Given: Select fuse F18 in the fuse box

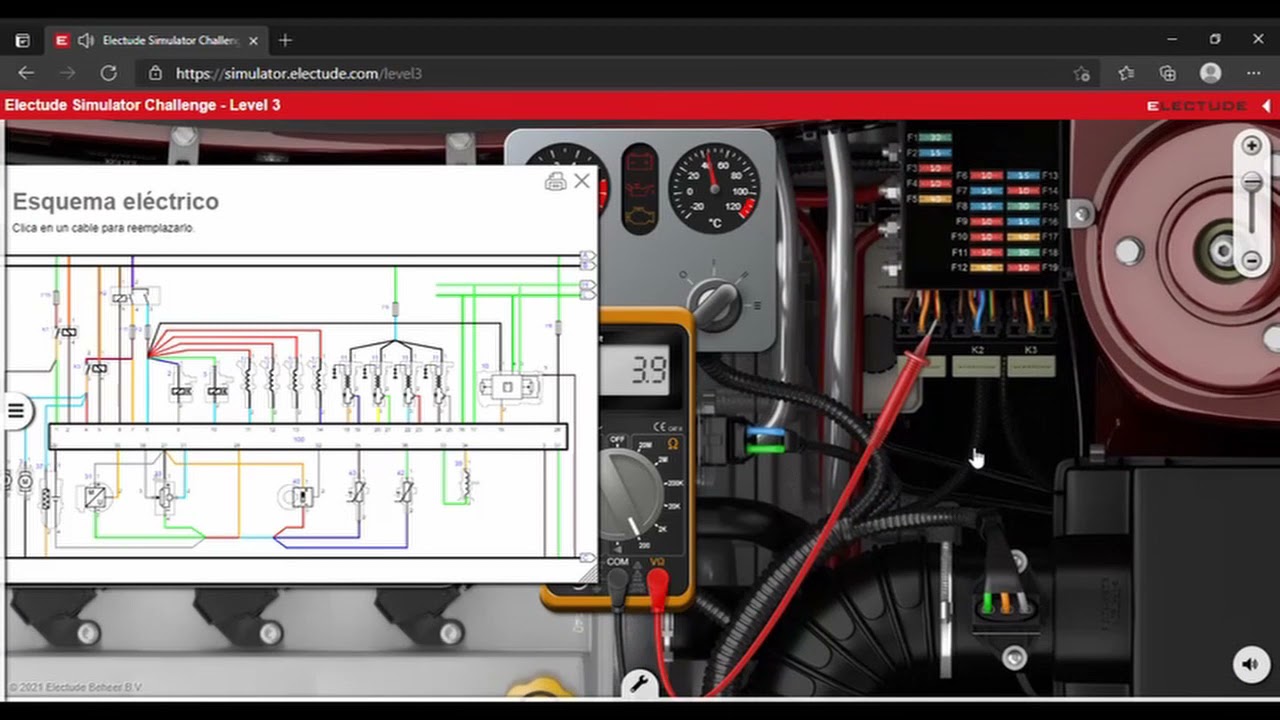Looking at the screenshot, I should 1023,252.
